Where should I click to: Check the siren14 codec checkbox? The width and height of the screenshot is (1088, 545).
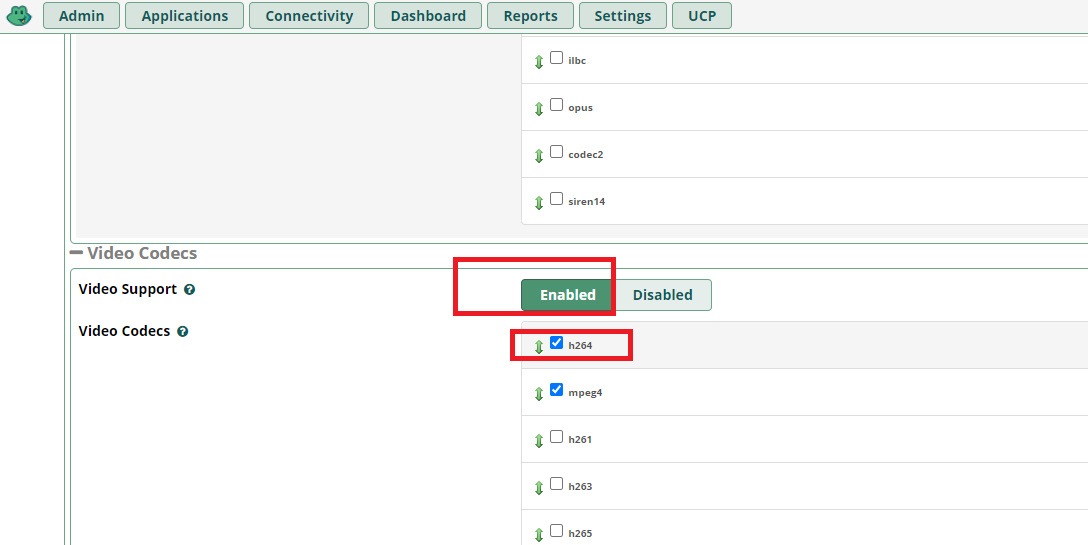pyautogui.click(x=556, y=199)
